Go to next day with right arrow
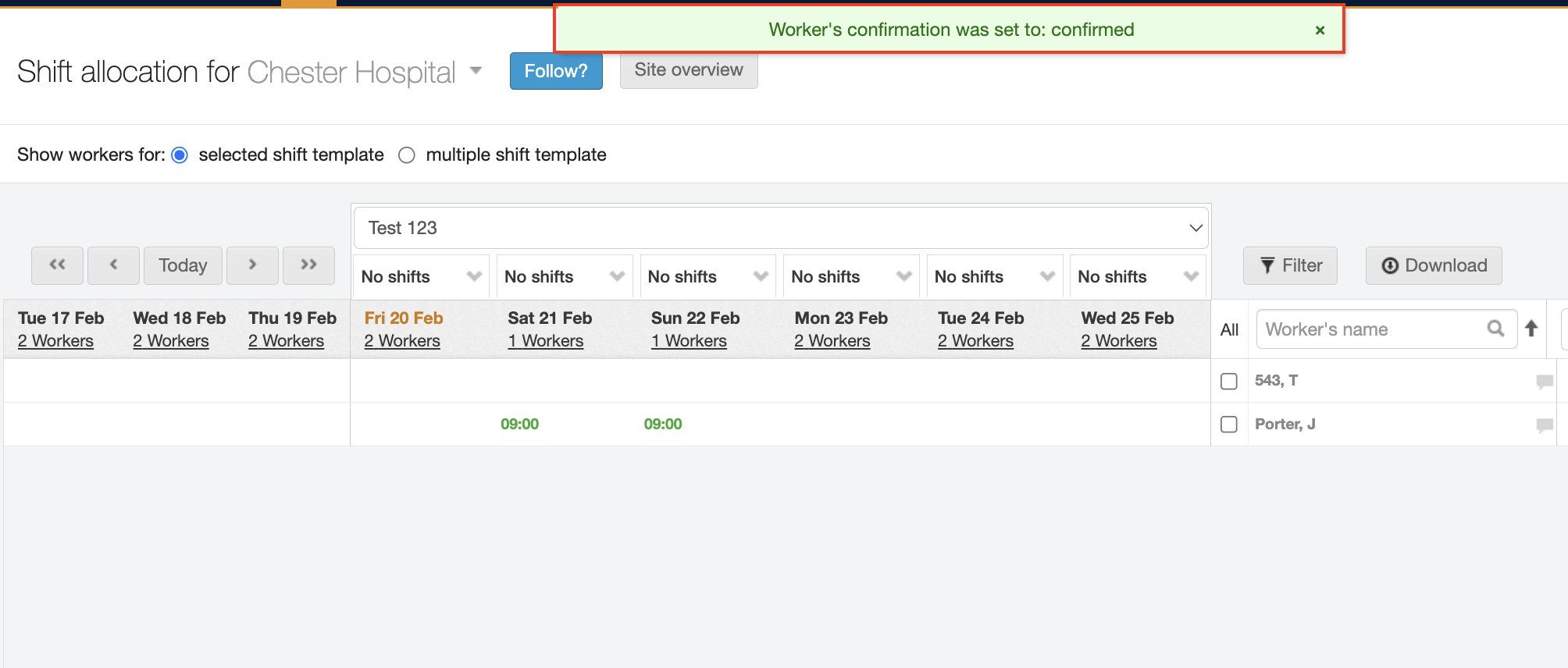 click(x=252, y=265)
